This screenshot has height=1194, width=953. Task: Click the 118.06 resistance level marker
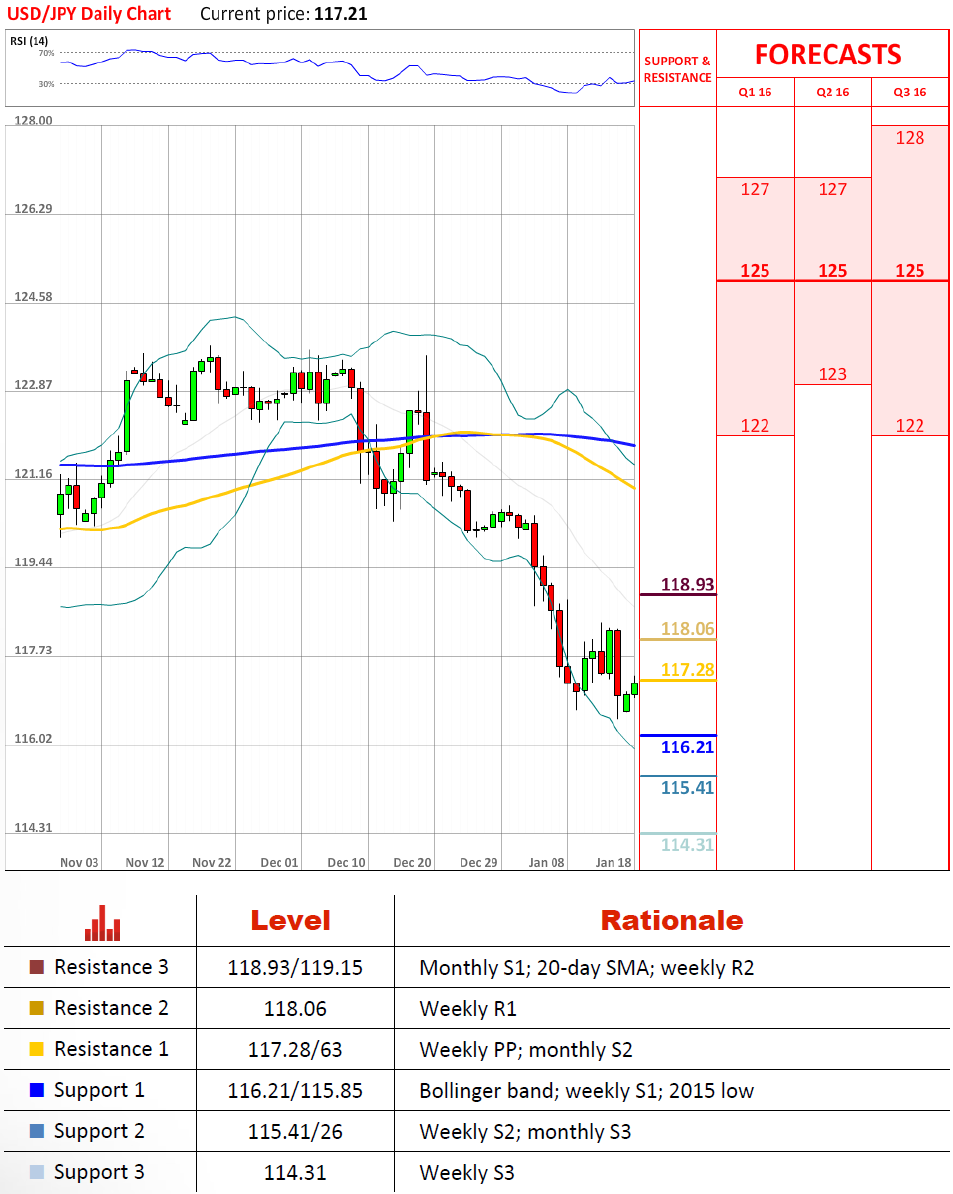click(687, 629)
